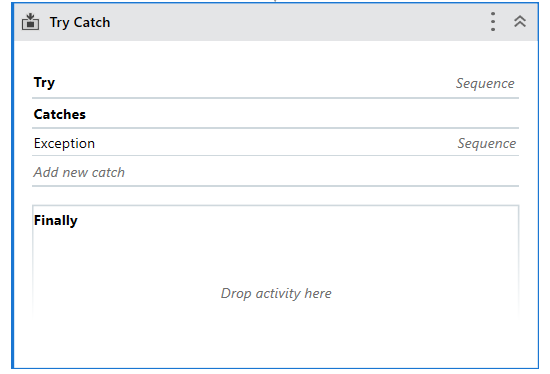
Task: Select the Try Catch title text
Action: pyautogui.click(x=80, y=22)
